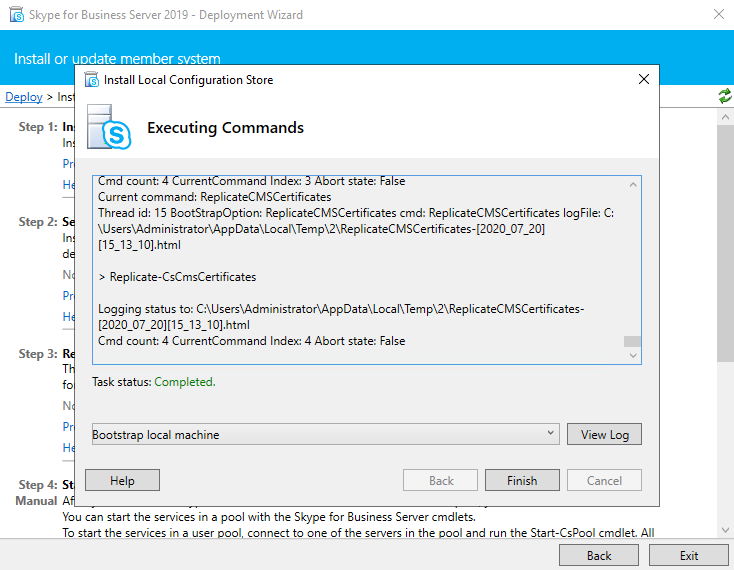The height and width of the screenshot is (570, 734).
Task: Click the scrollbar thumb in the command log
Action: point(632,341)
